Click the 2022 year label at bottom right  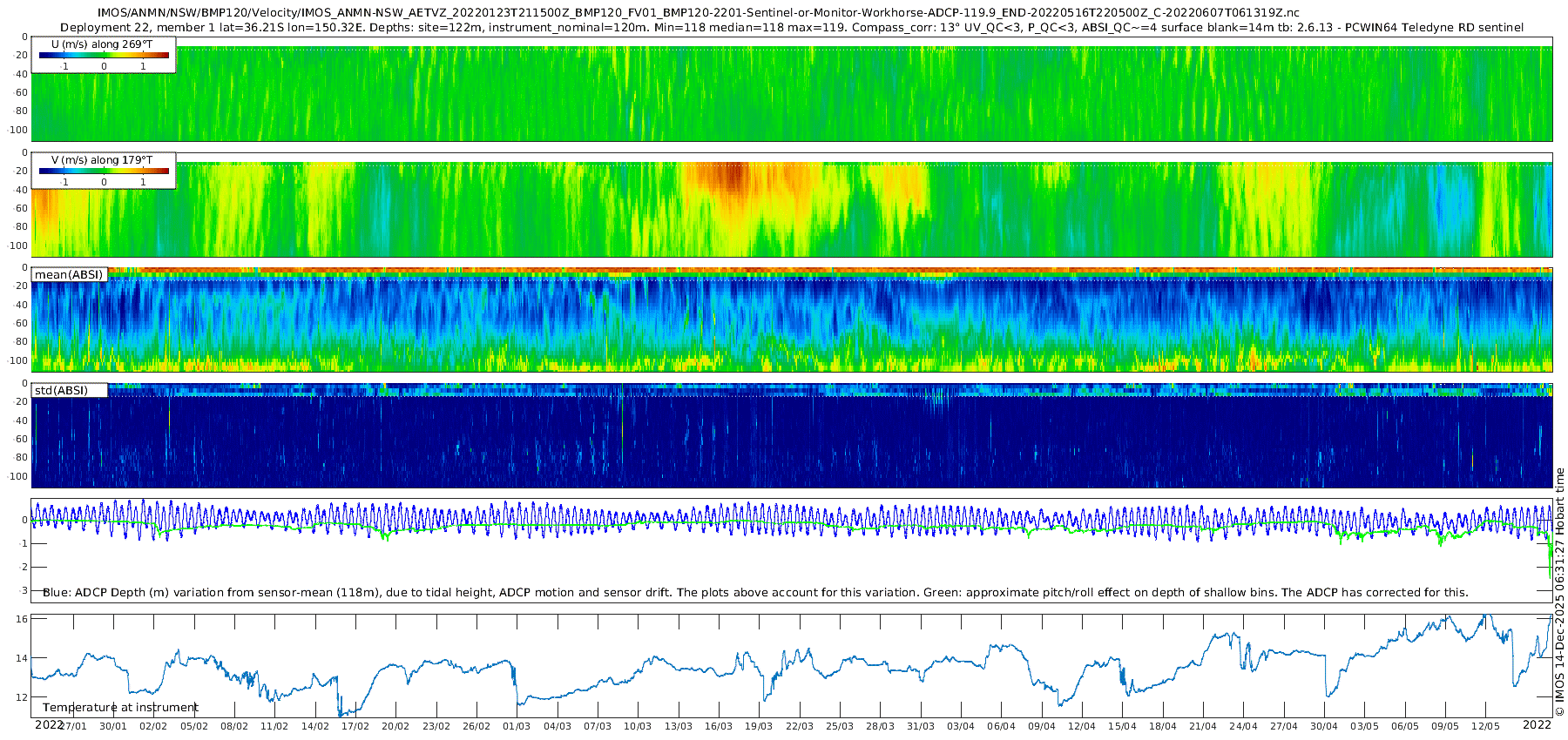[x=1537, y=724]
